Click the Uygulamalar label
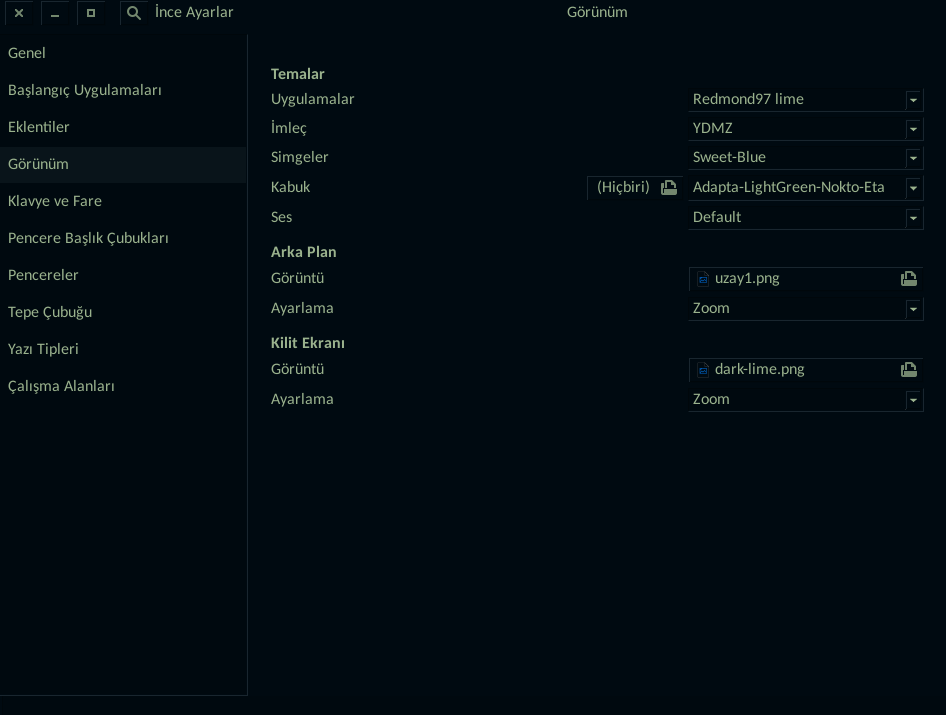The image size is (946, 715). 313,100
